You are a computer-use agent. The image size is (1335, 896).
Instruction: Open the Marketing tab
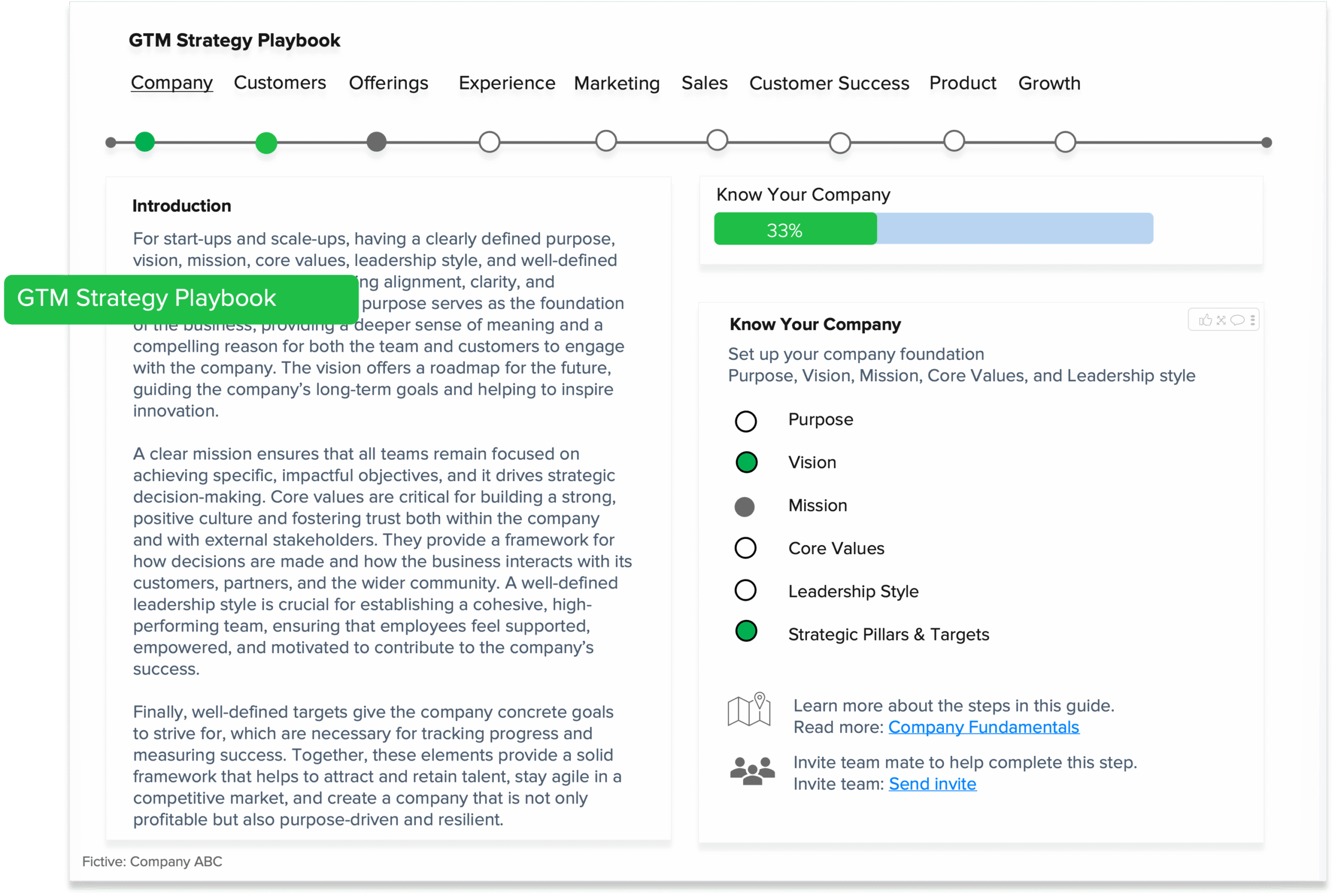616,83
